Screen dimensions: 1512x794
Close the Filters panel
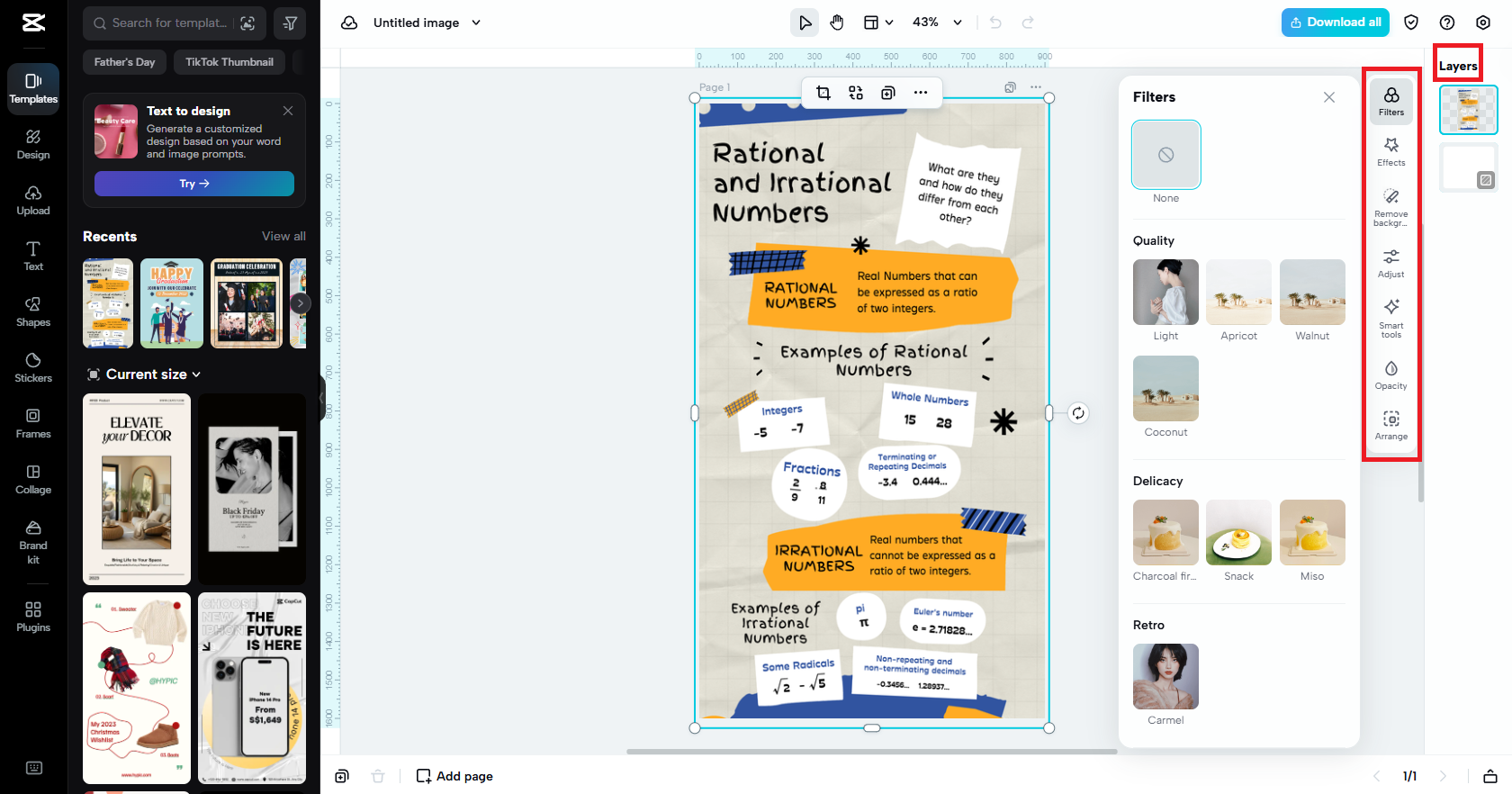coord(1328,97)
